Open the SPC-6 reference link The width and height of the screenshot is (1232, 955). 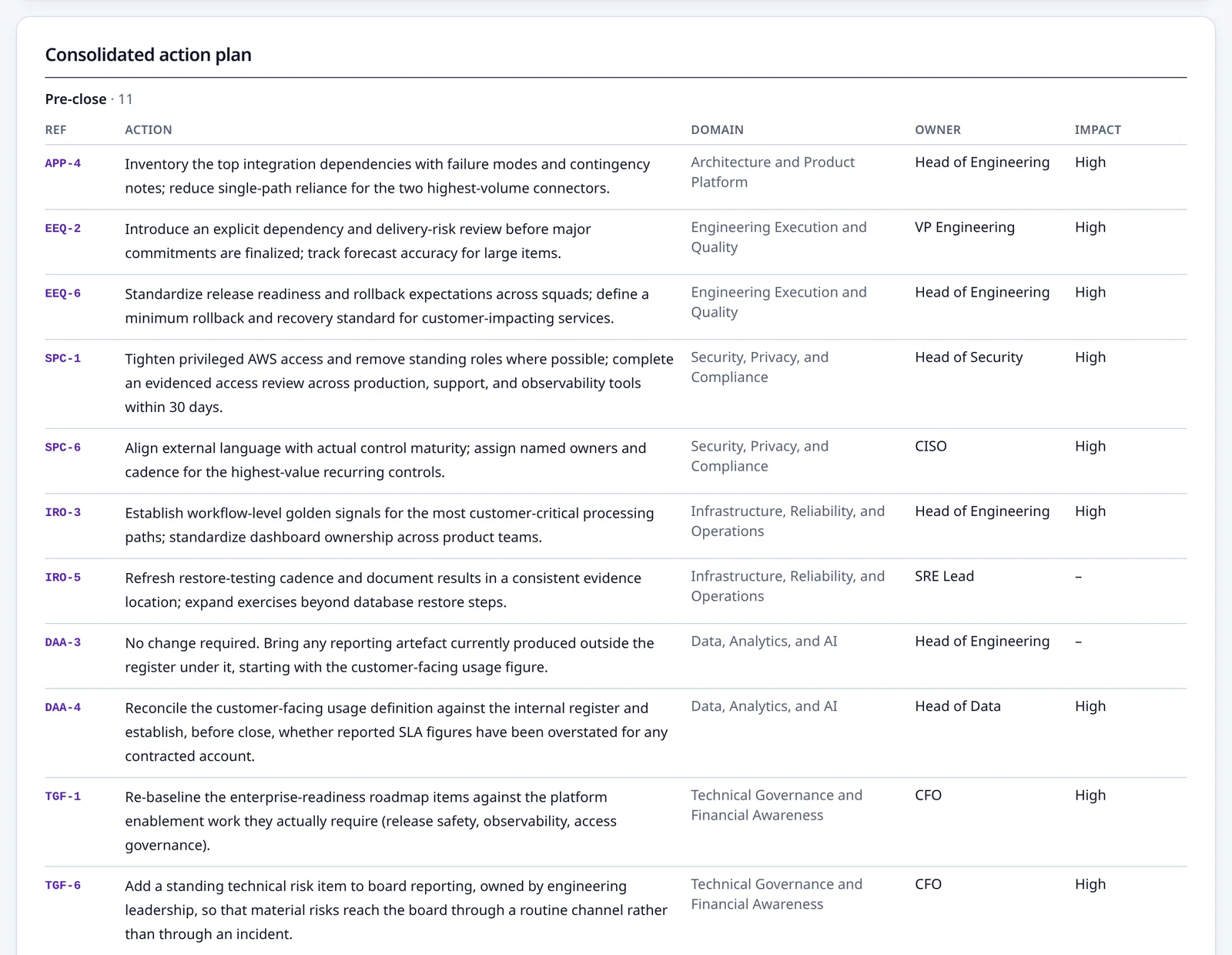pyautogui.click(x=63, y=447)
